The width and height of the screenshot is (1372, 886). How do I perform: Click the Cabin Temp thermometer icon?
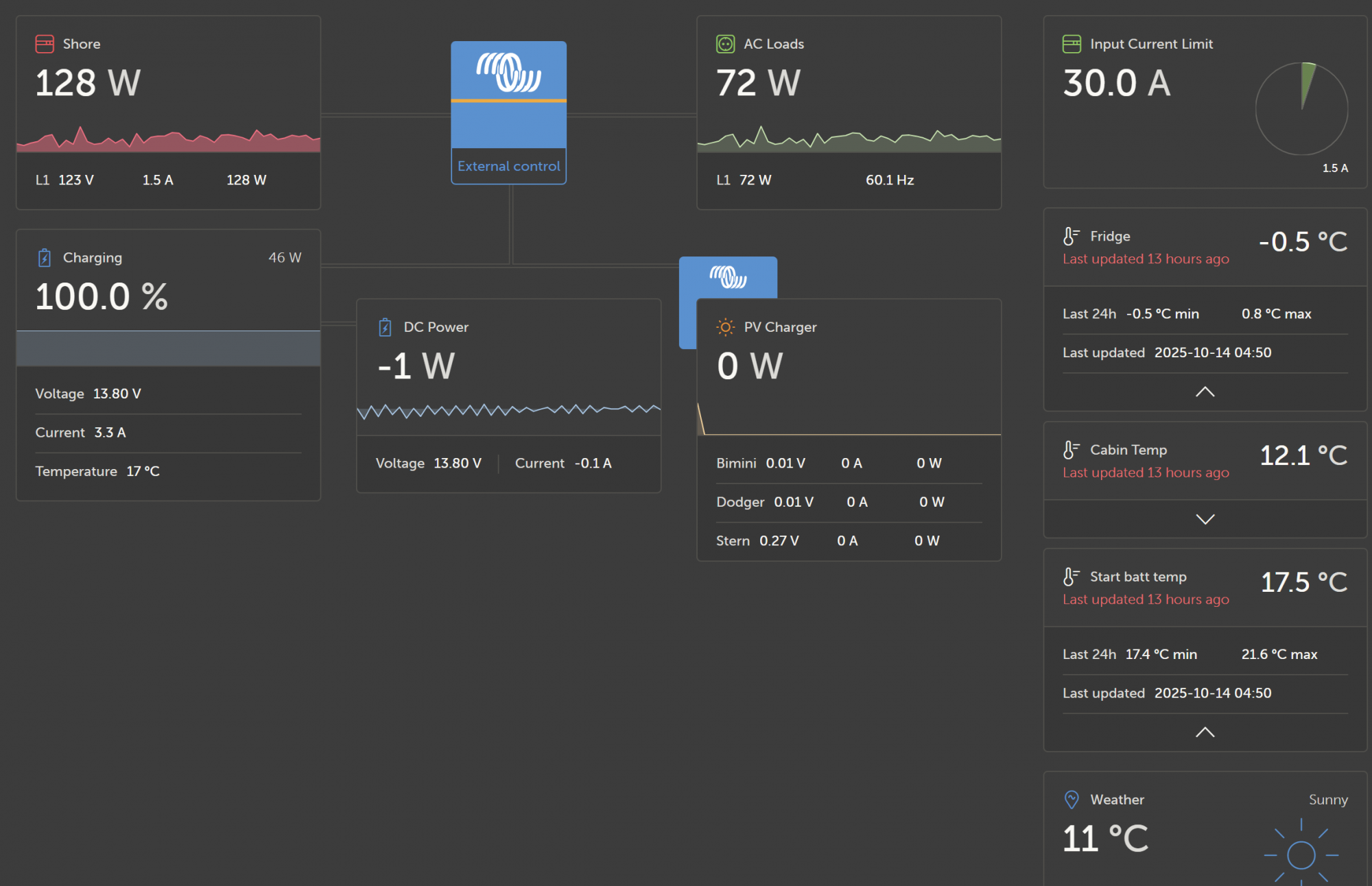click(x=1070, y=450)
